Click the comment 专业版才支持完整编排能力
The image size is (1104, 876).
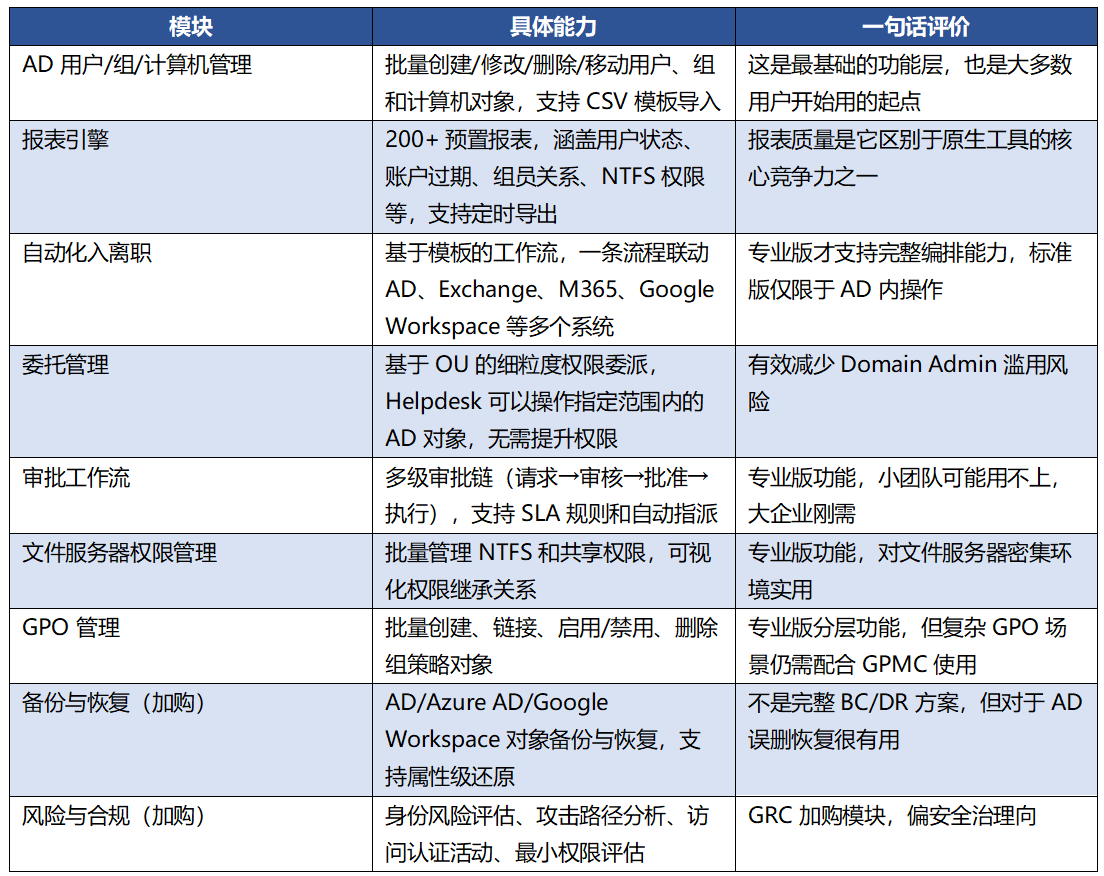(916, 289)
